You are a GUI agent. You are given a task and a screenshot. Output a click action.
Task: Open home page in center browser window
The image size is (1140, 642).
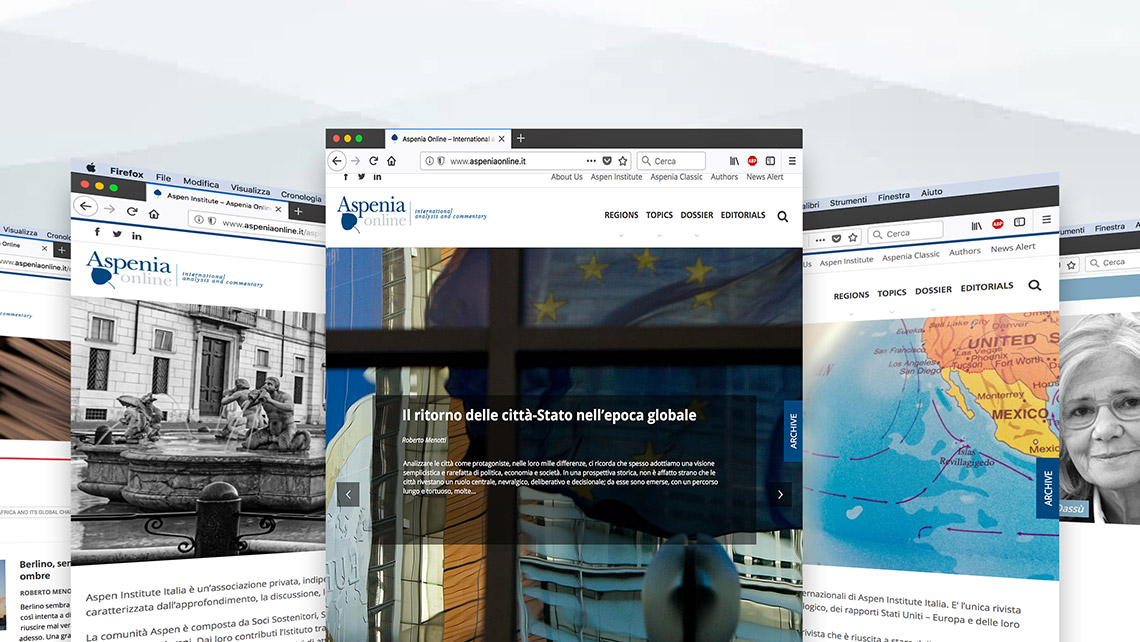pyautogui.click(x=391, y=161)
